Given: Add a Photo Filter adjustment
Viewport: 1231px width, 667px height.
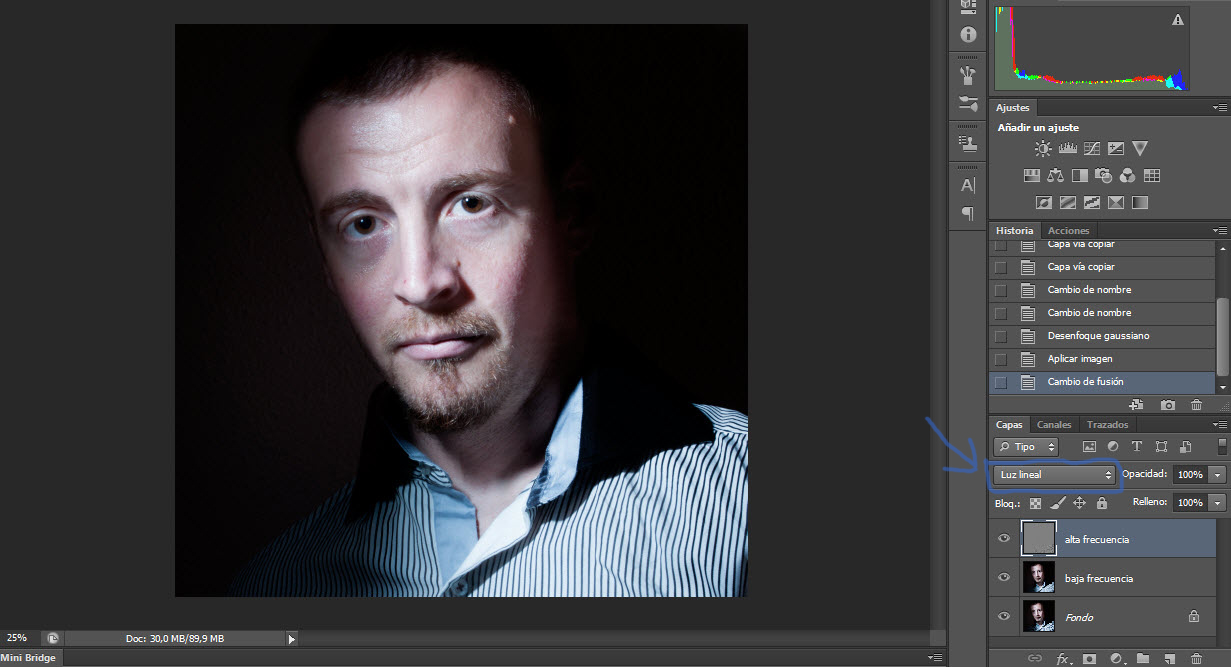Looking at the screenshot, I should [1104, 175].
